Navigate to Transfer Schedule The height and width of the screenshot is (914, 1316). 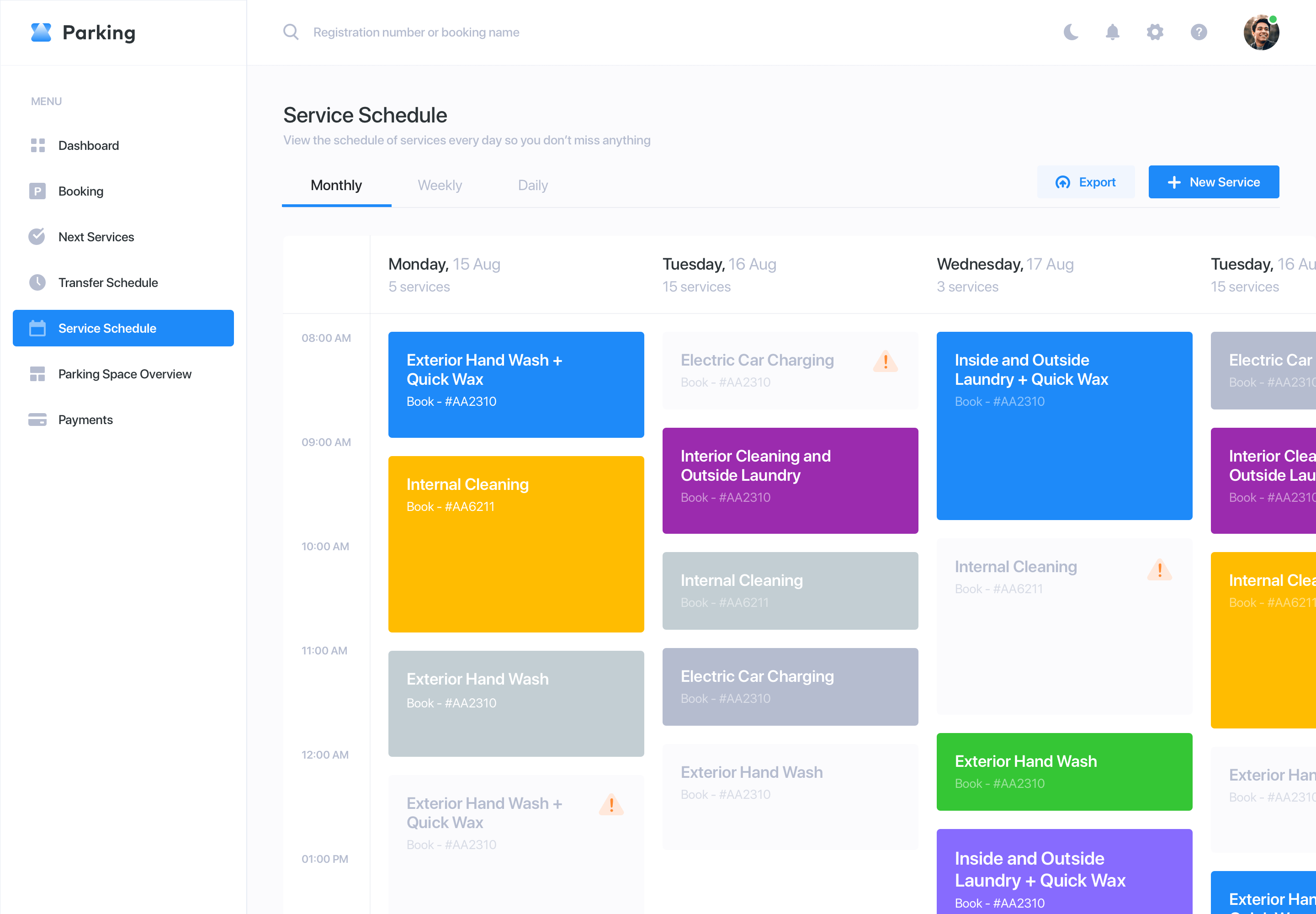[123, 282]
